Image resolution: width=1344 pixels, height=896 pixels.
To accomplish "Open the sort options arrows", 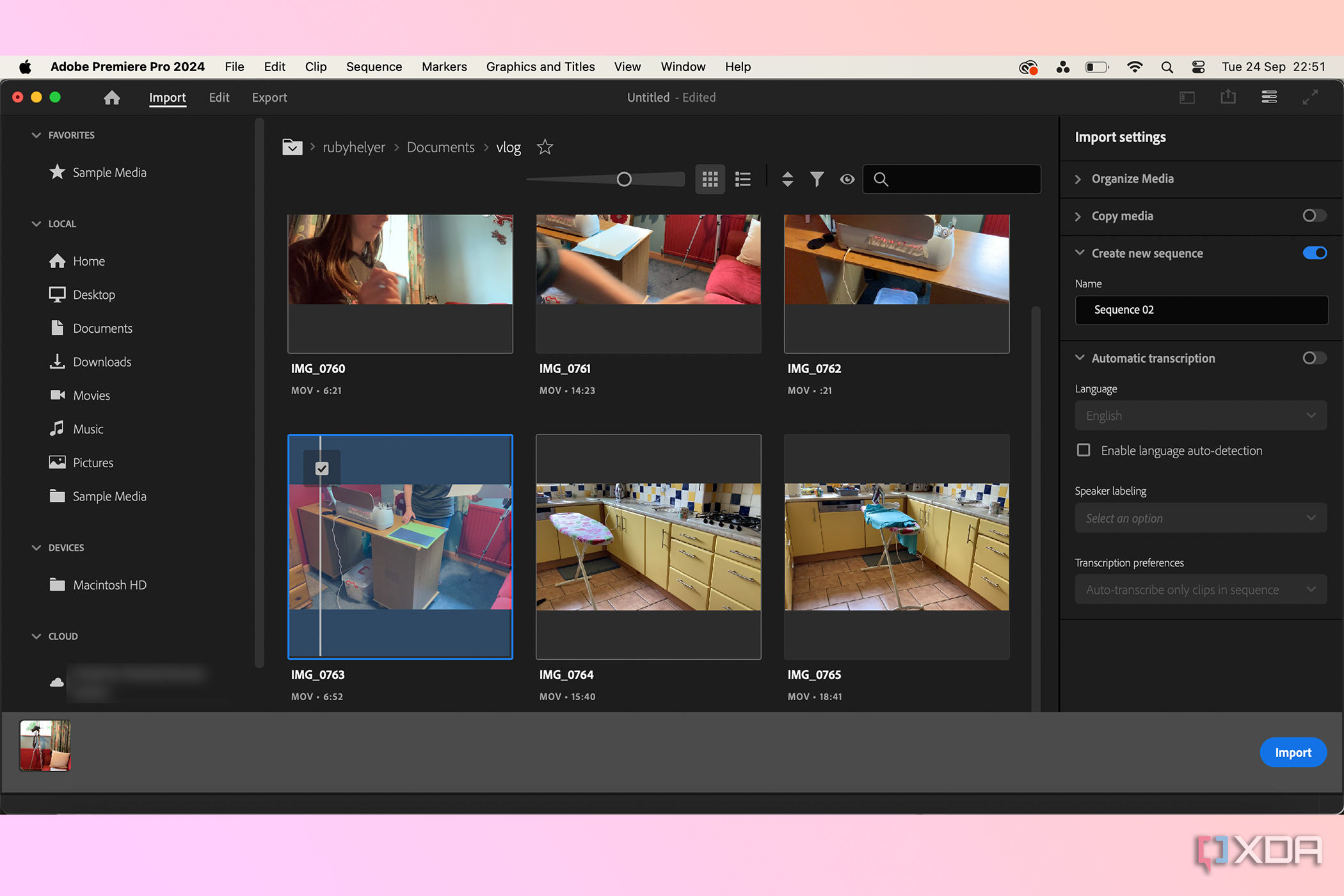I will pos(788,179).
